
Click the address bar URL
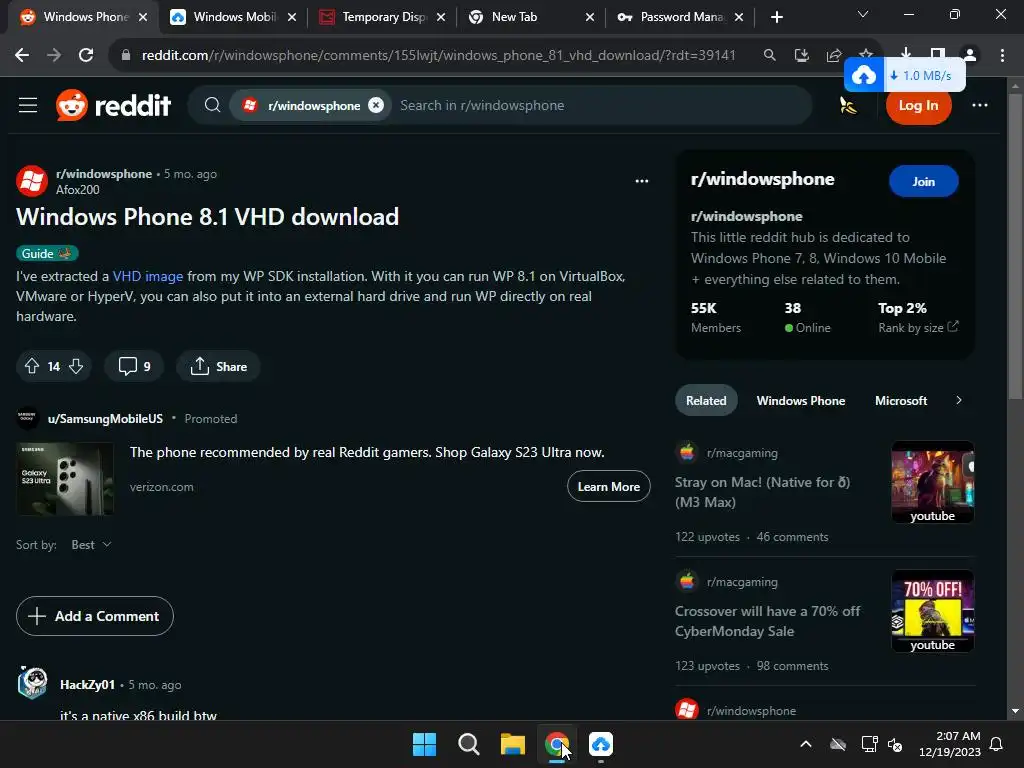pos(438,55)
